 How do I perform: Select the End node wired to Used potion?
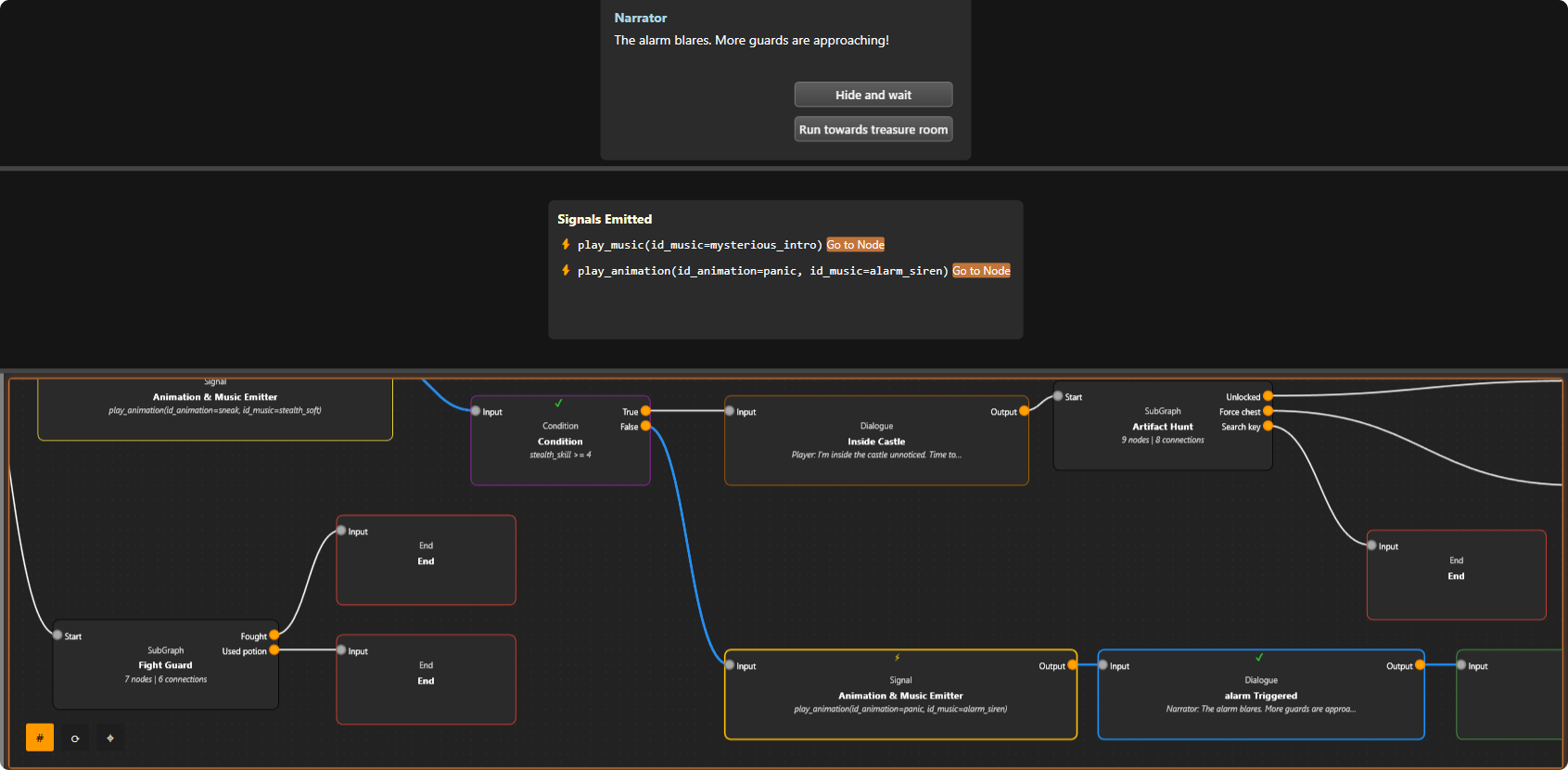pos(426,679)
